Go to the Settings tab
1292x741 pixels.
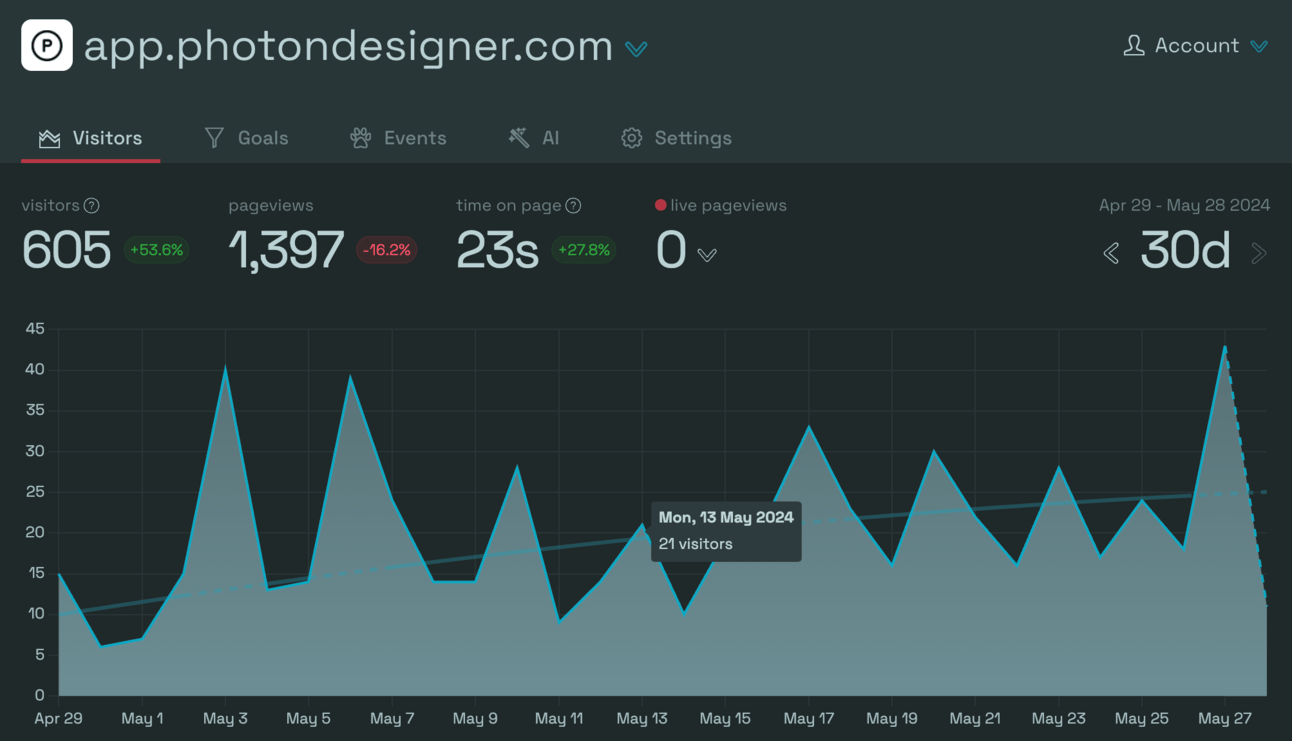[x=676, y=138]
